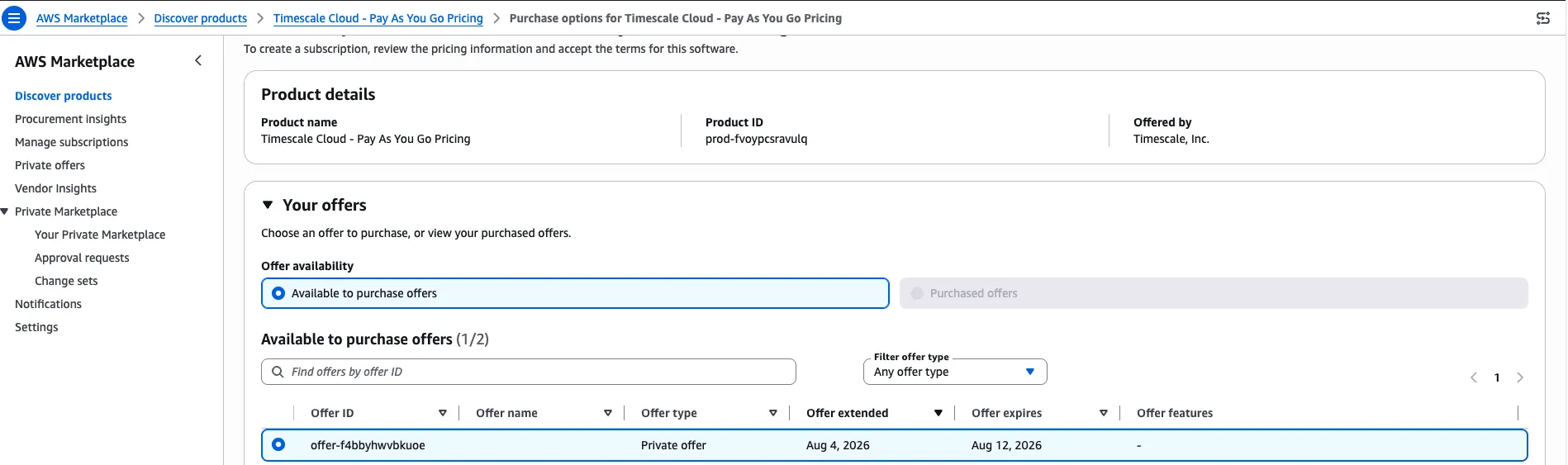This screenshot has height=465, width=1568.
Task: Open the preferences icon at top right
Action: coord(1542,18)
